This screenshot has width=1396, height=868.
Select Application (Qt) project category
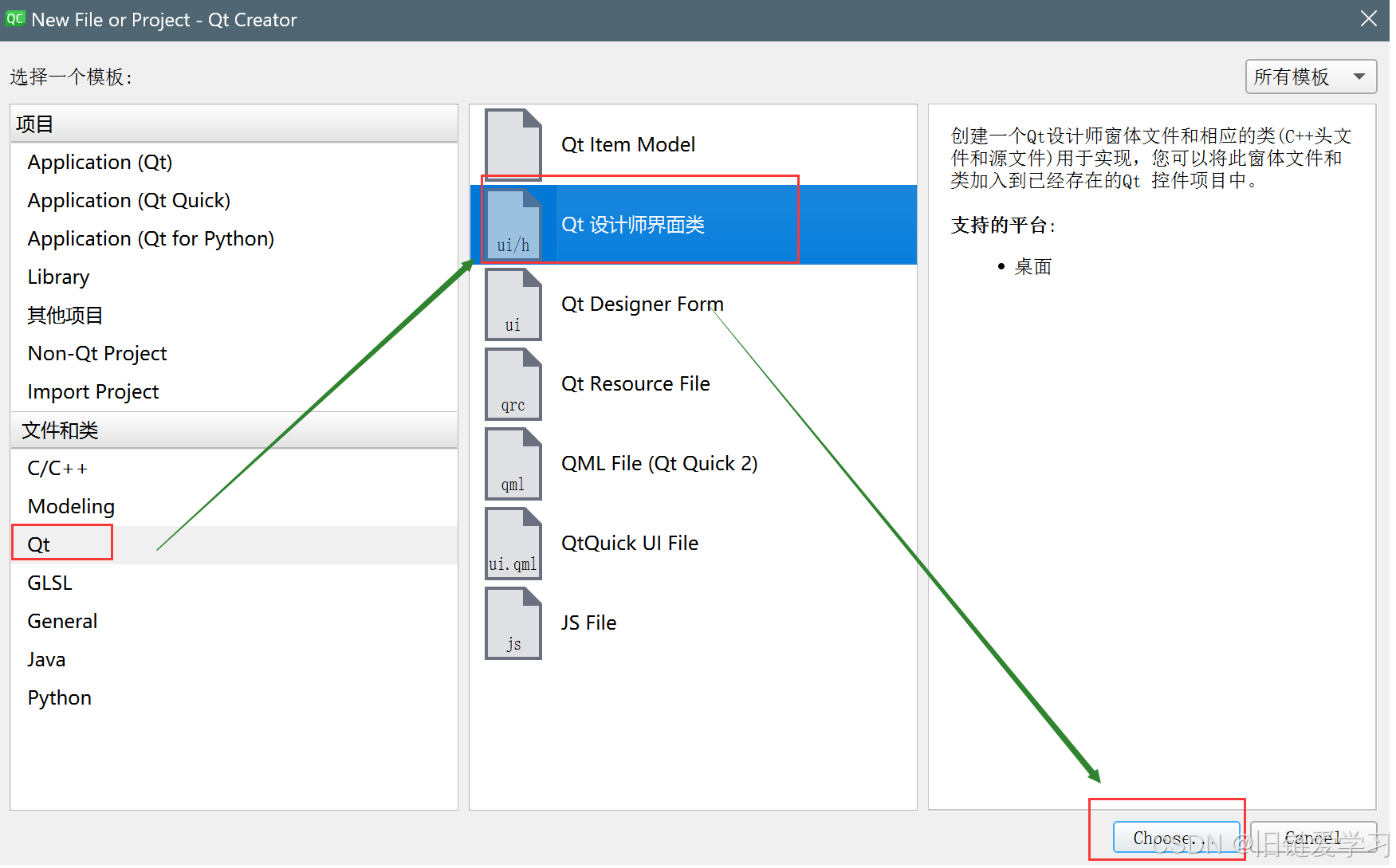coord(234,162)
